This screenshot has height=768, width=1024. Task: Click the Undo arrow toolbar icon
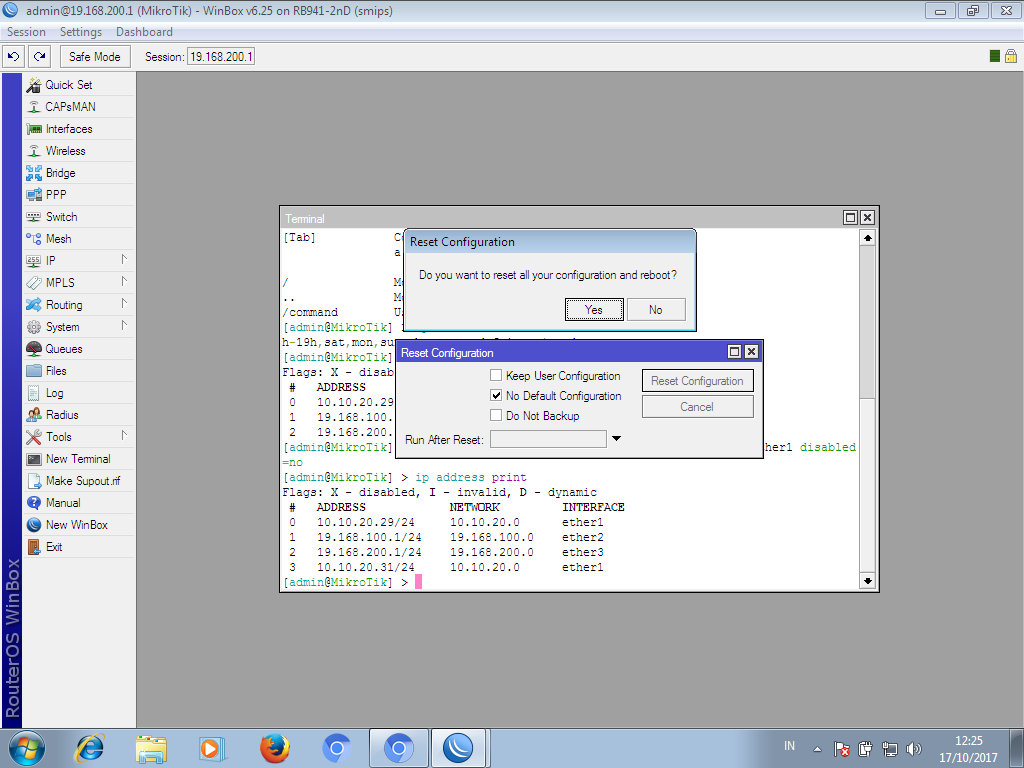click(14, 57)
